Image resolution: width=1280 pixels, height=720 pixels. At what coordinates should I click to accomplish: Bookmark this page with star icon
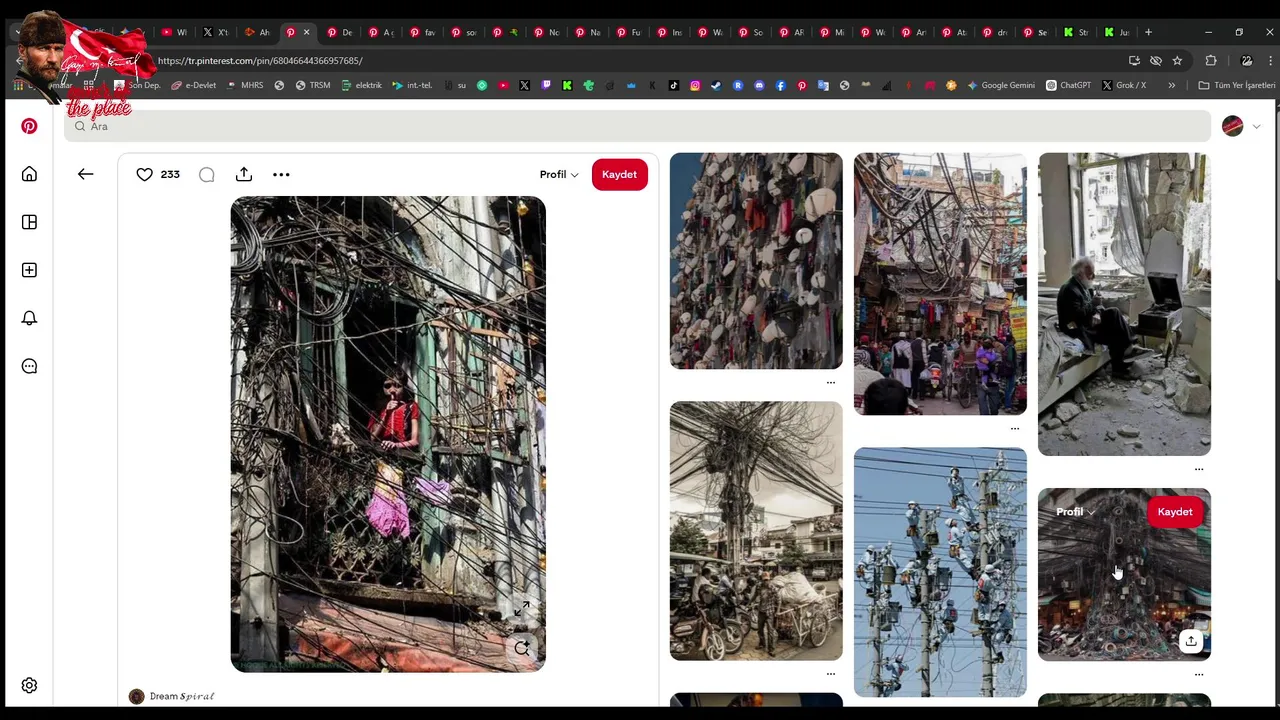coord(1177,61)
